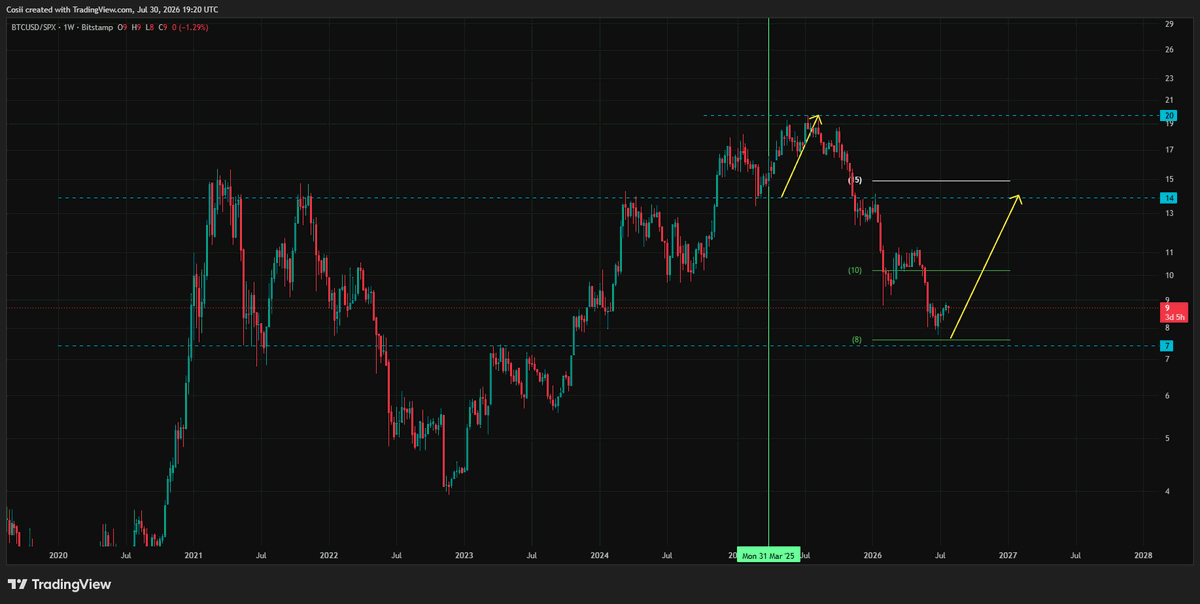Click the 5 value on the price axis
Viewport: 1200px width, 604px height.
tap(1167, 438)
